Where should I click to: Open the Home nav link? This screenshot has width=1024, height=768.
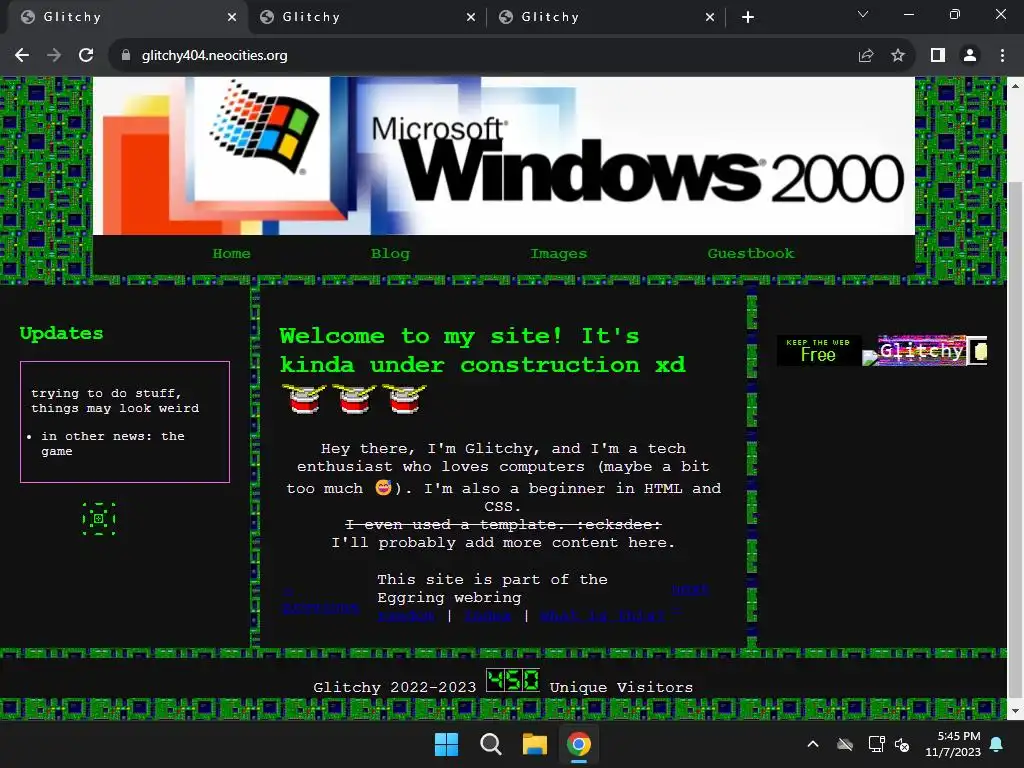tap(231, 253)
